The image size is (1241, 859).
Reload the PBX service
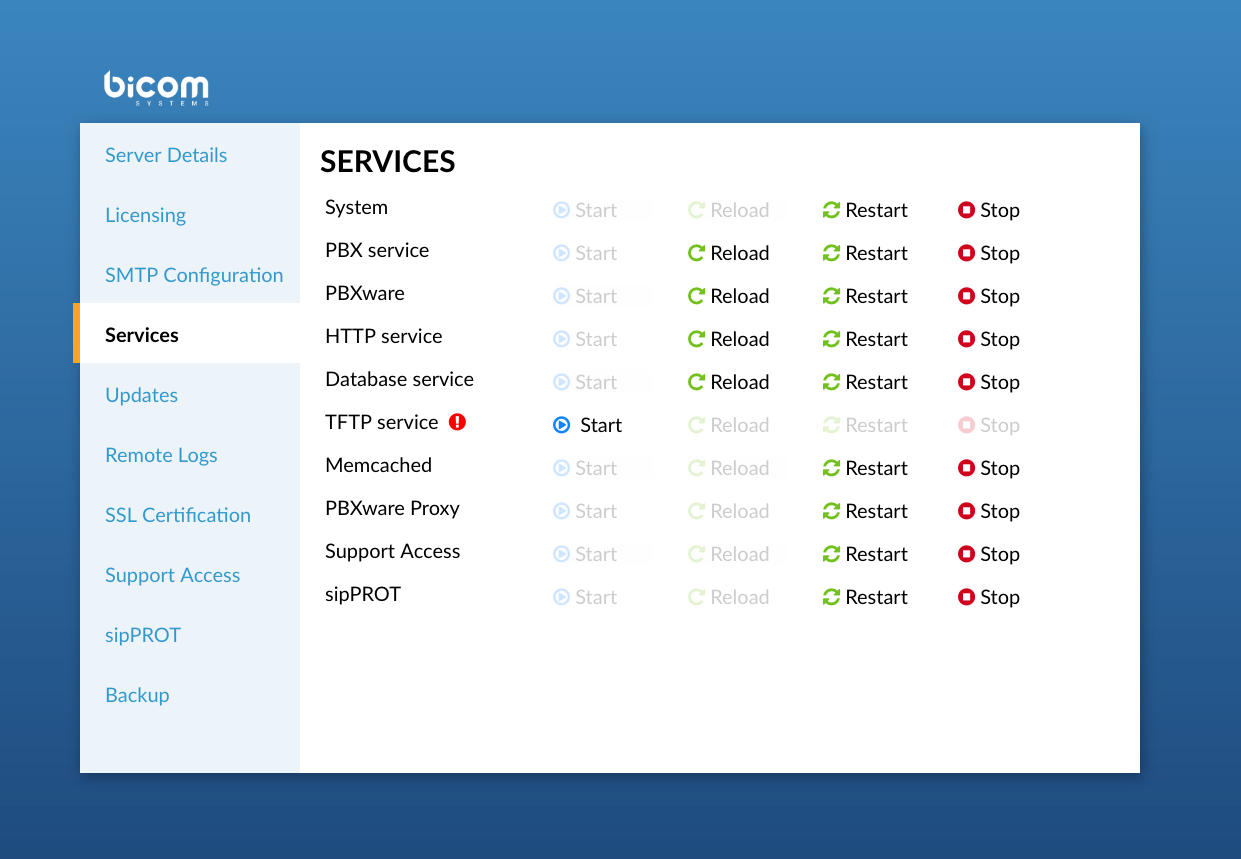click(728, 253)
